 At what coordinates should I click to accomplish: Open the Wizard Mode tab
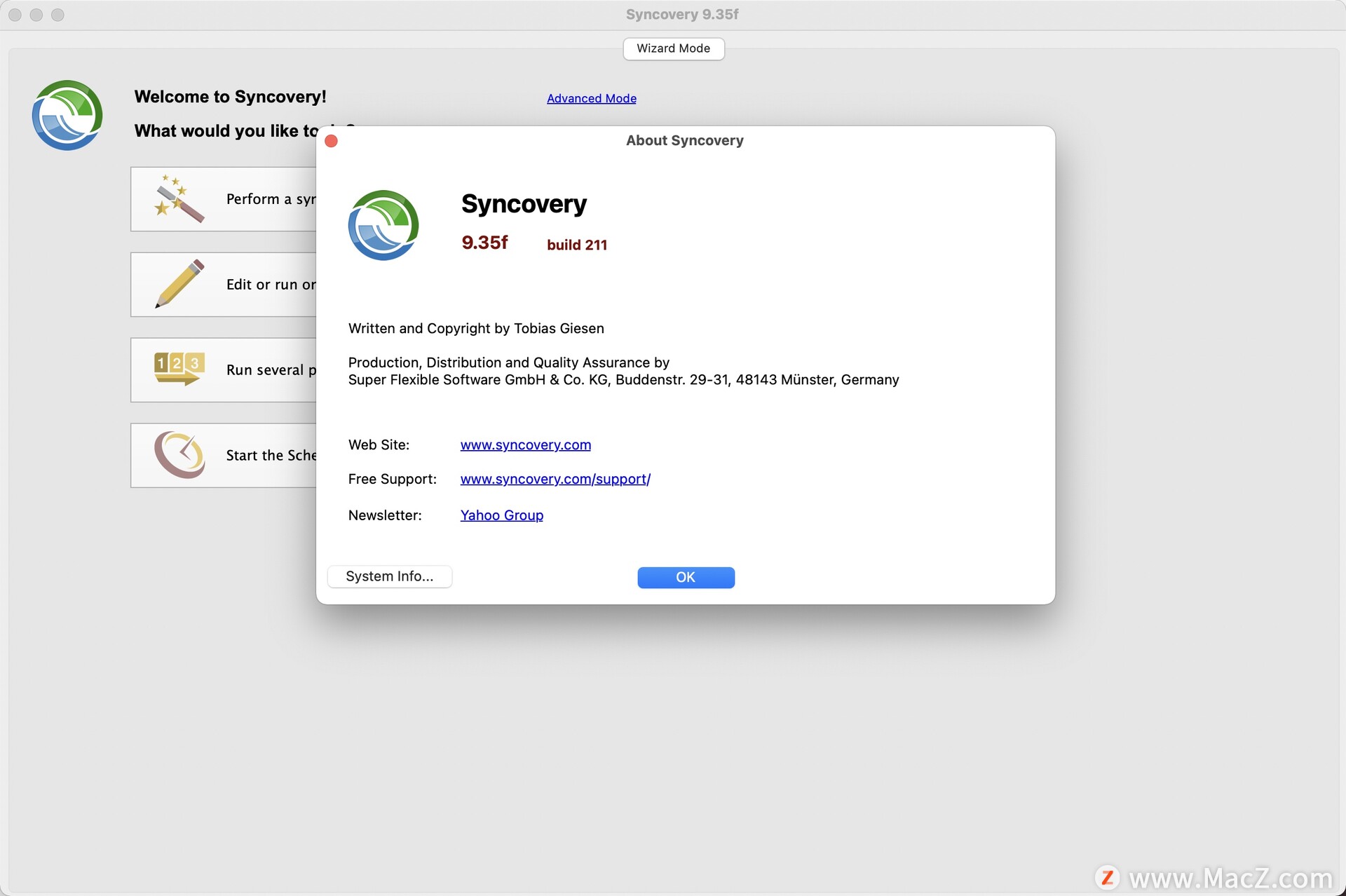(x=673, y=48)
